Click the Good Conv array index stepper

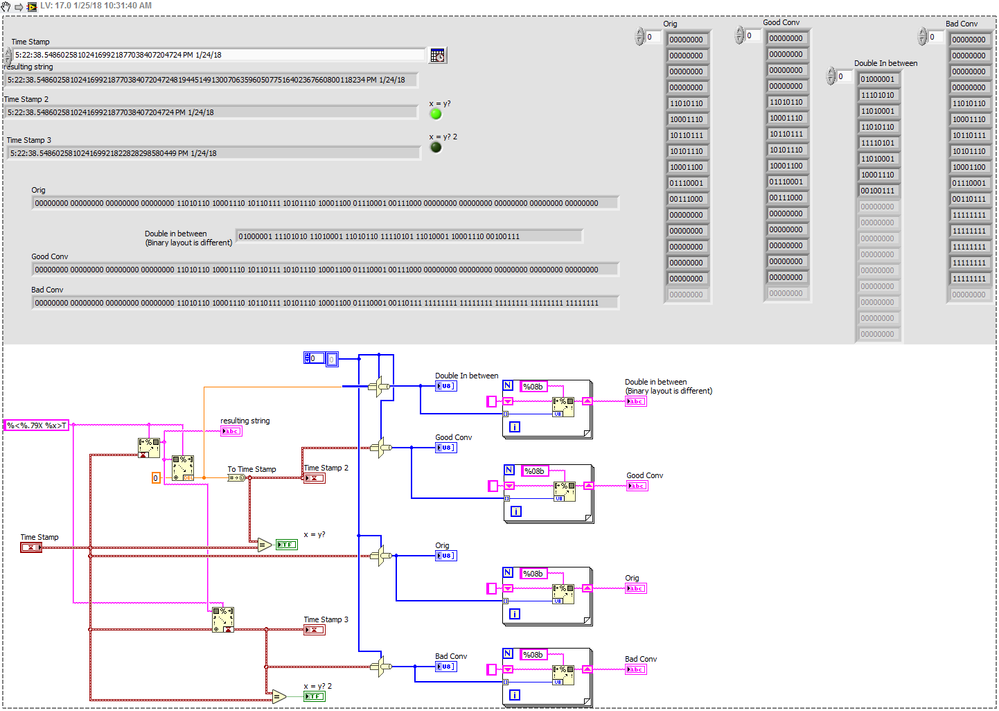(x=739, y=36)
